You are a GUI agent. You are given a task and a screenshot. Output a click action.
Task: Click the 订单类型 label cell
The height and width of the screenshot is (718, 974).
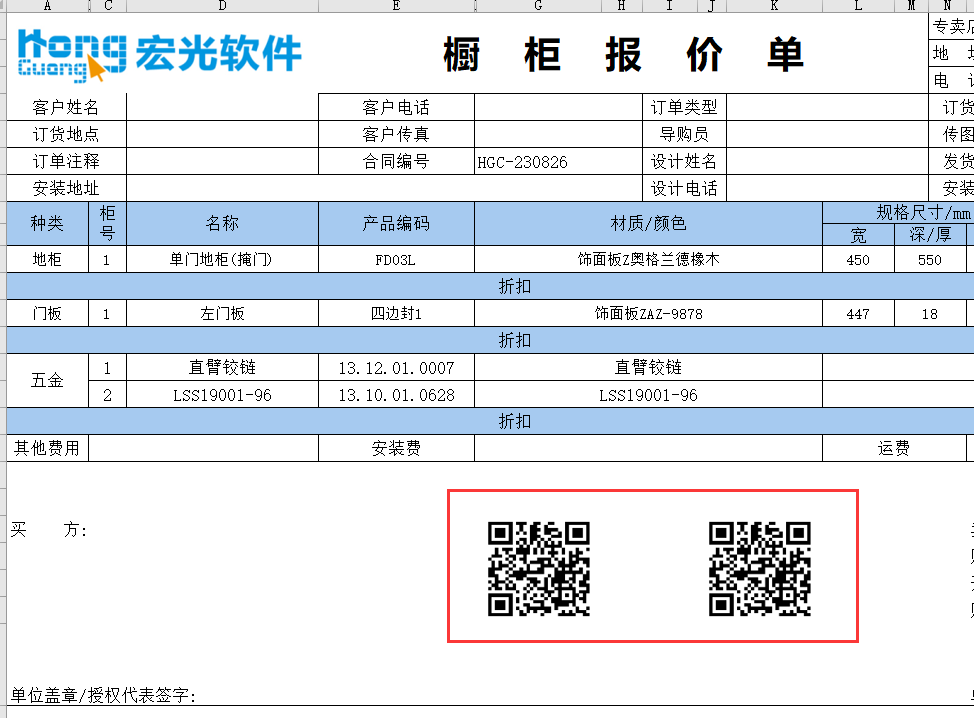click(685, 107)
